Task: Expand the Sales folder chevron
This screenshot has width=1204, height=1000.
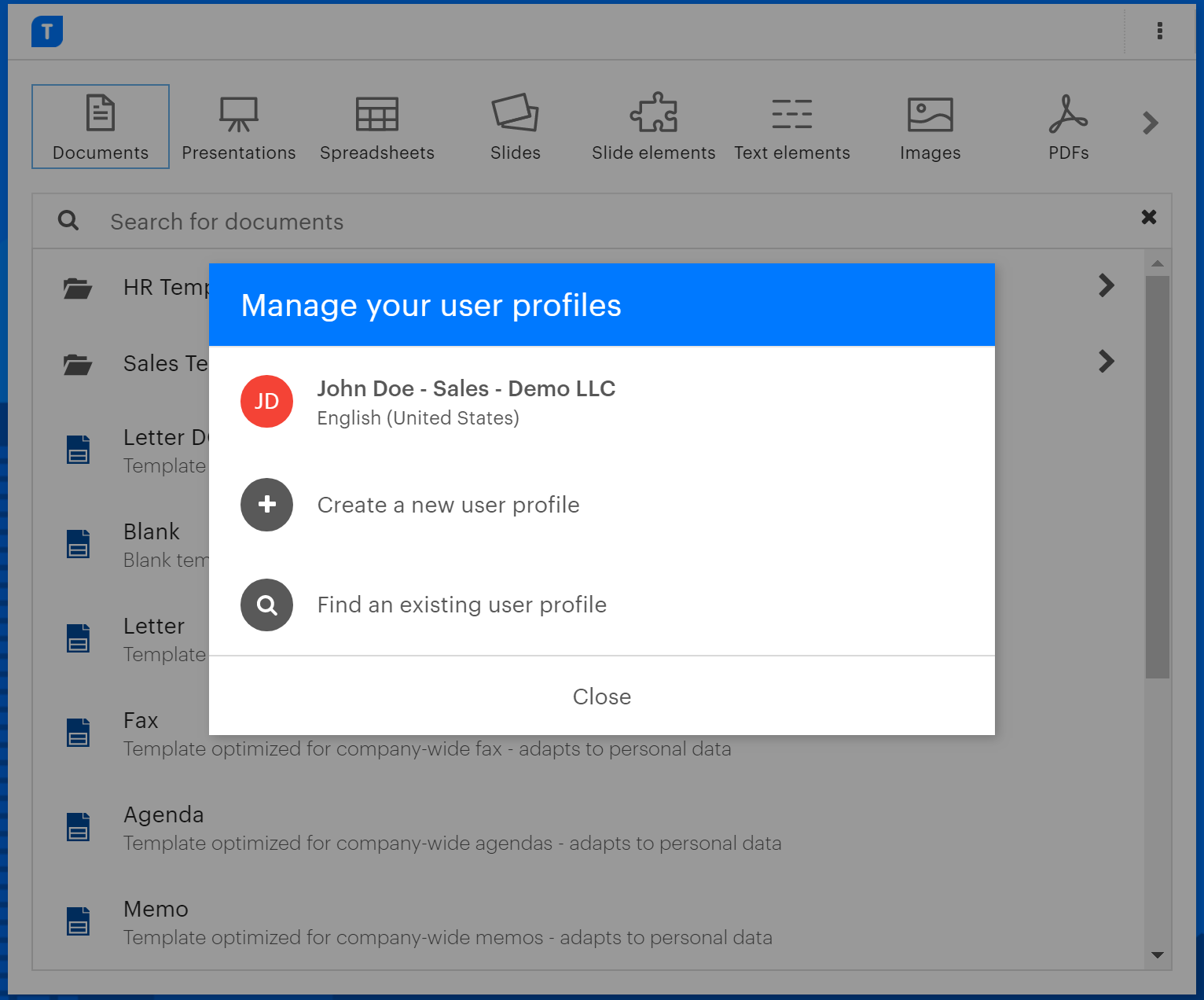Action: (x=1107, y=361)
